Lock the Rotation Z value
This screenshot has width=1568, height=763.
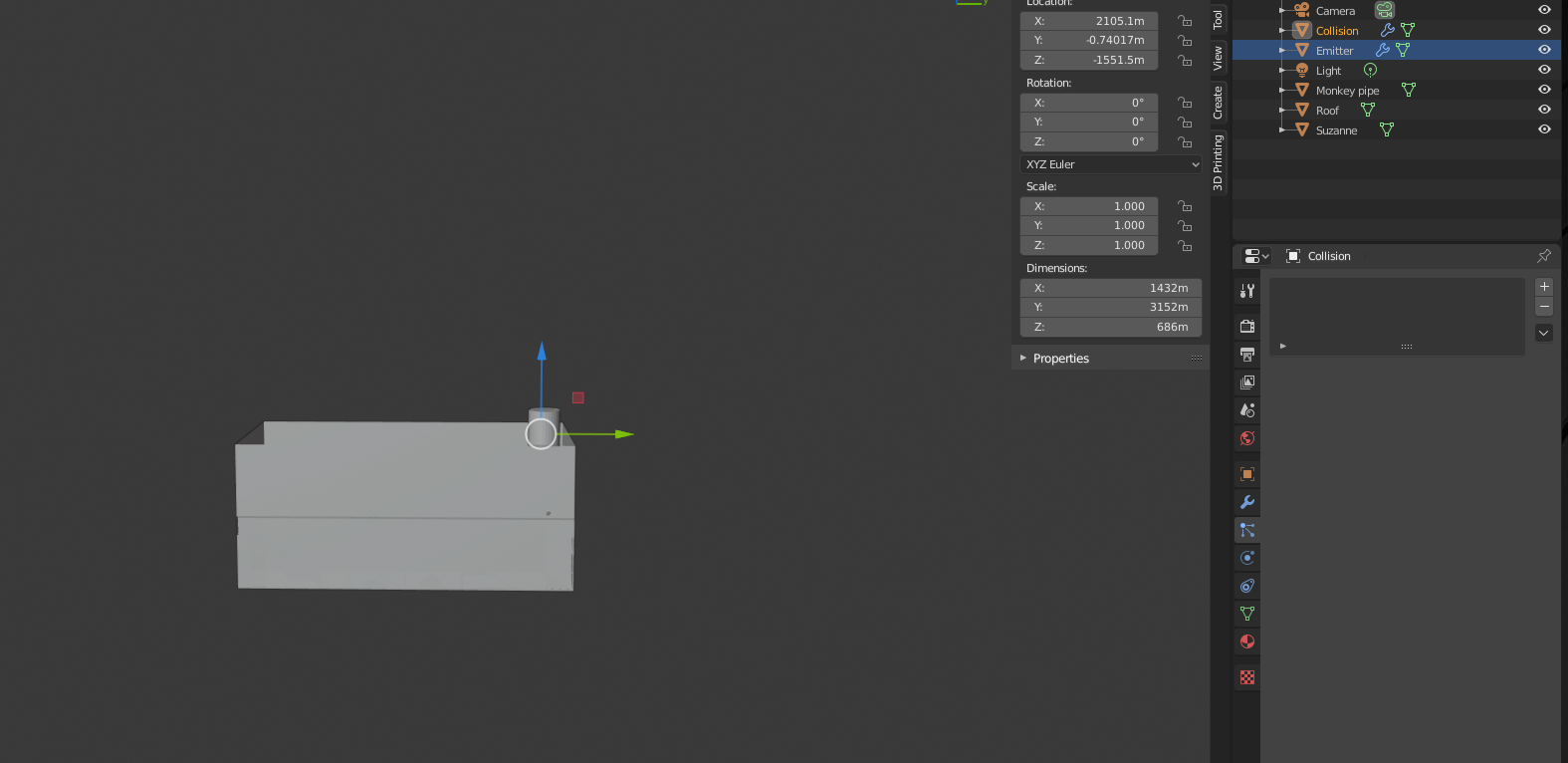point(1185,141)
